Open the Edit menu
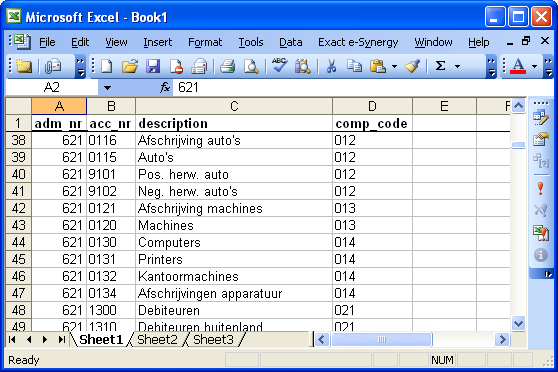The image size is (558, 372). pos(80,42)
